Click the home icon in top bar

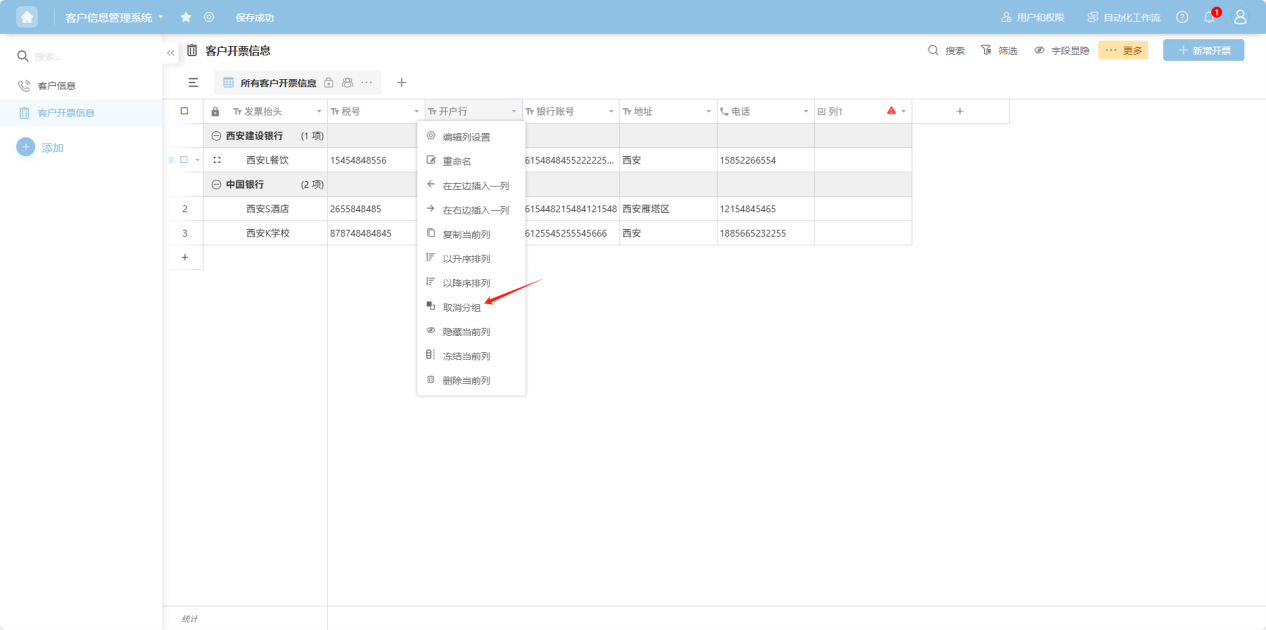tap(27, 17)
